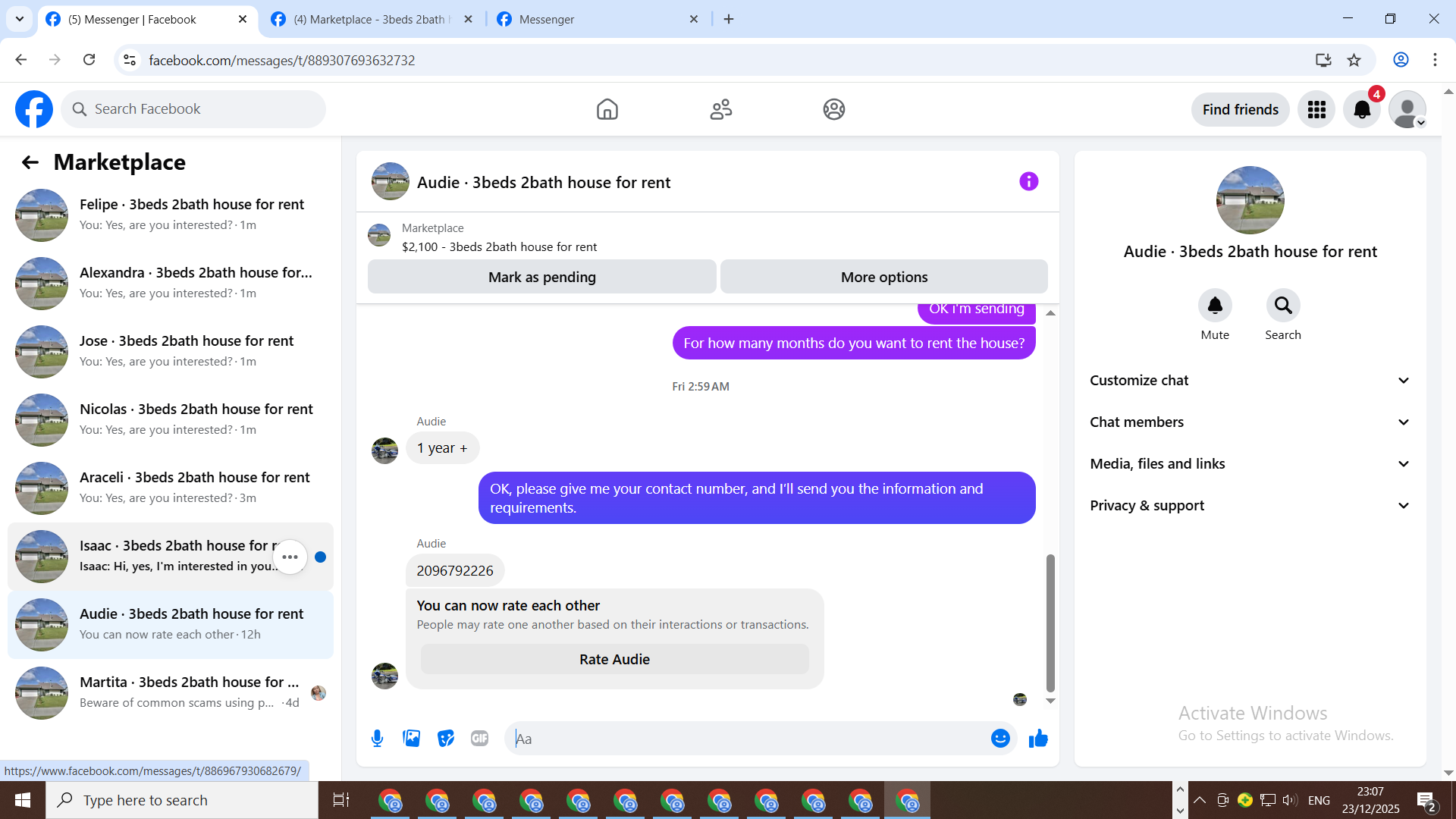The width and height of the screenshot is (1456, 819).
Task: Open the conversation information icon
Action: [1028, 181]
